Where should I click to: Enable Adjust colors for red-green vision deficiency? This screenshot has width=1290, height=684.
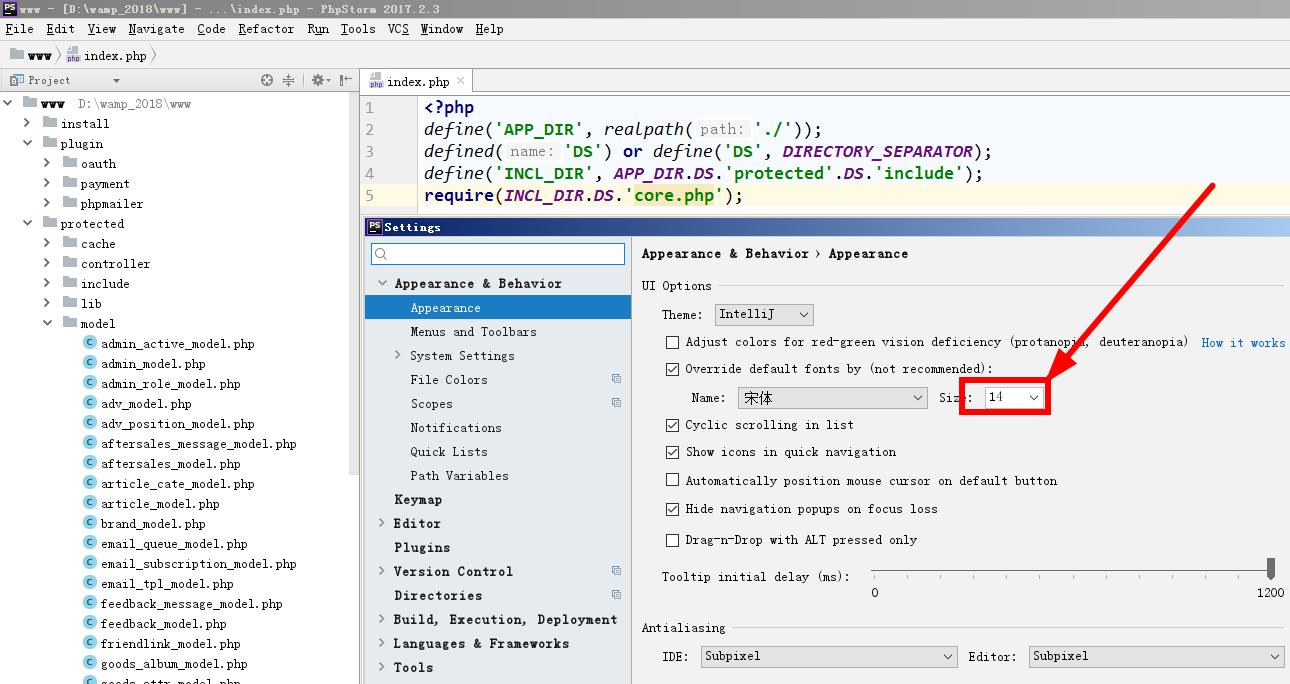[x=672, y=342]
